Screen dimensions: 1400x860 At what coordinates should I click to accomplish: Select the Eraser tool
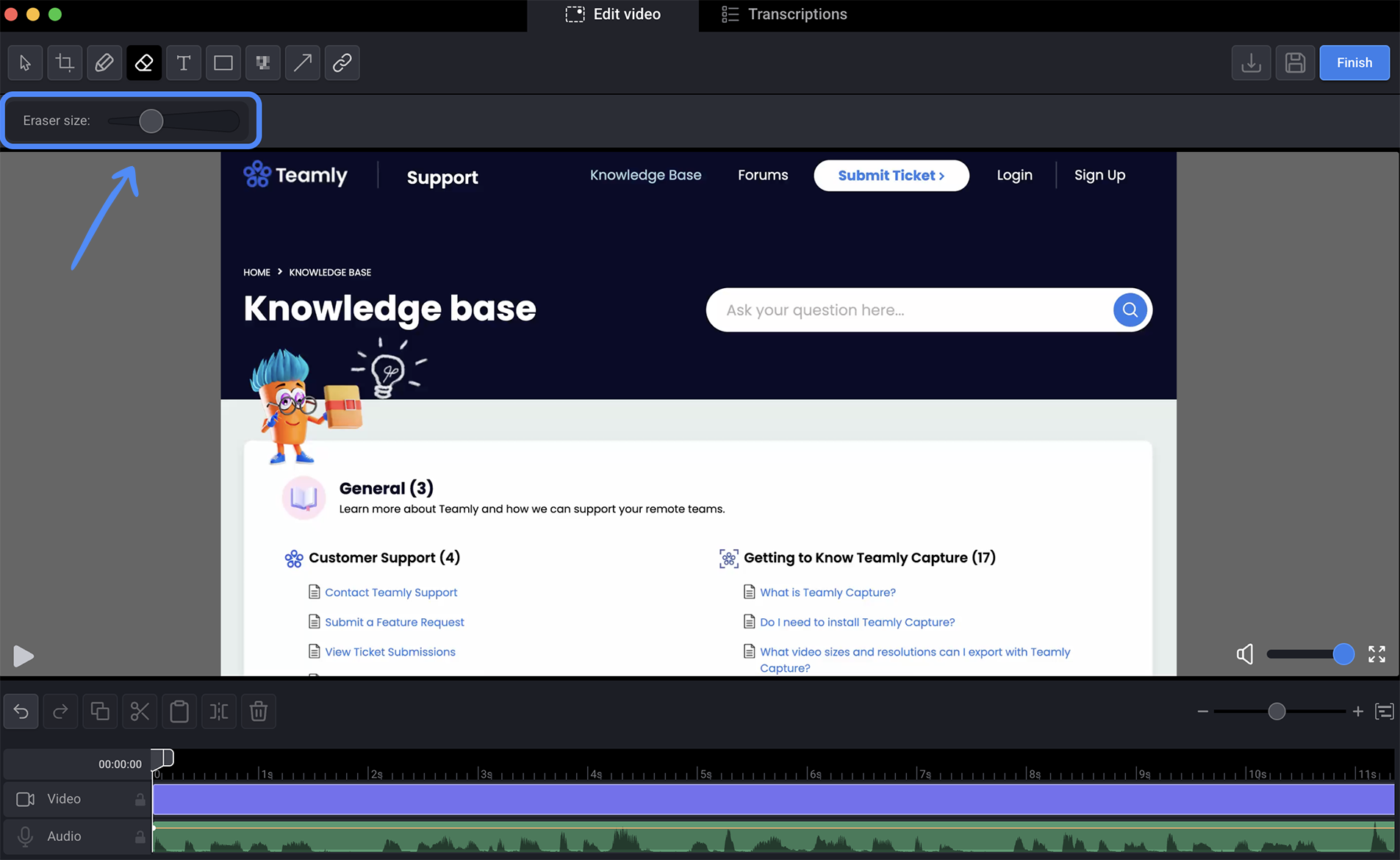(x=144, y=62)
